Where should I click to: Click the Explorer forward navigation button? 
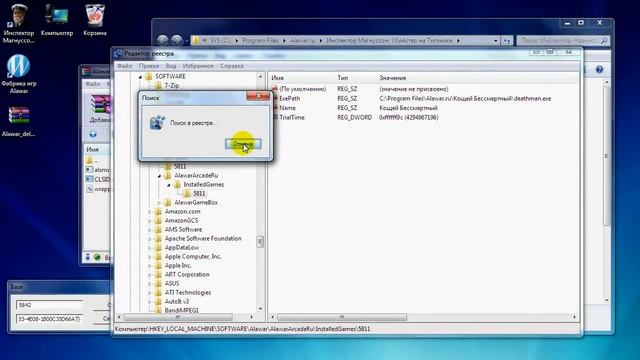[x=177, y=40]
